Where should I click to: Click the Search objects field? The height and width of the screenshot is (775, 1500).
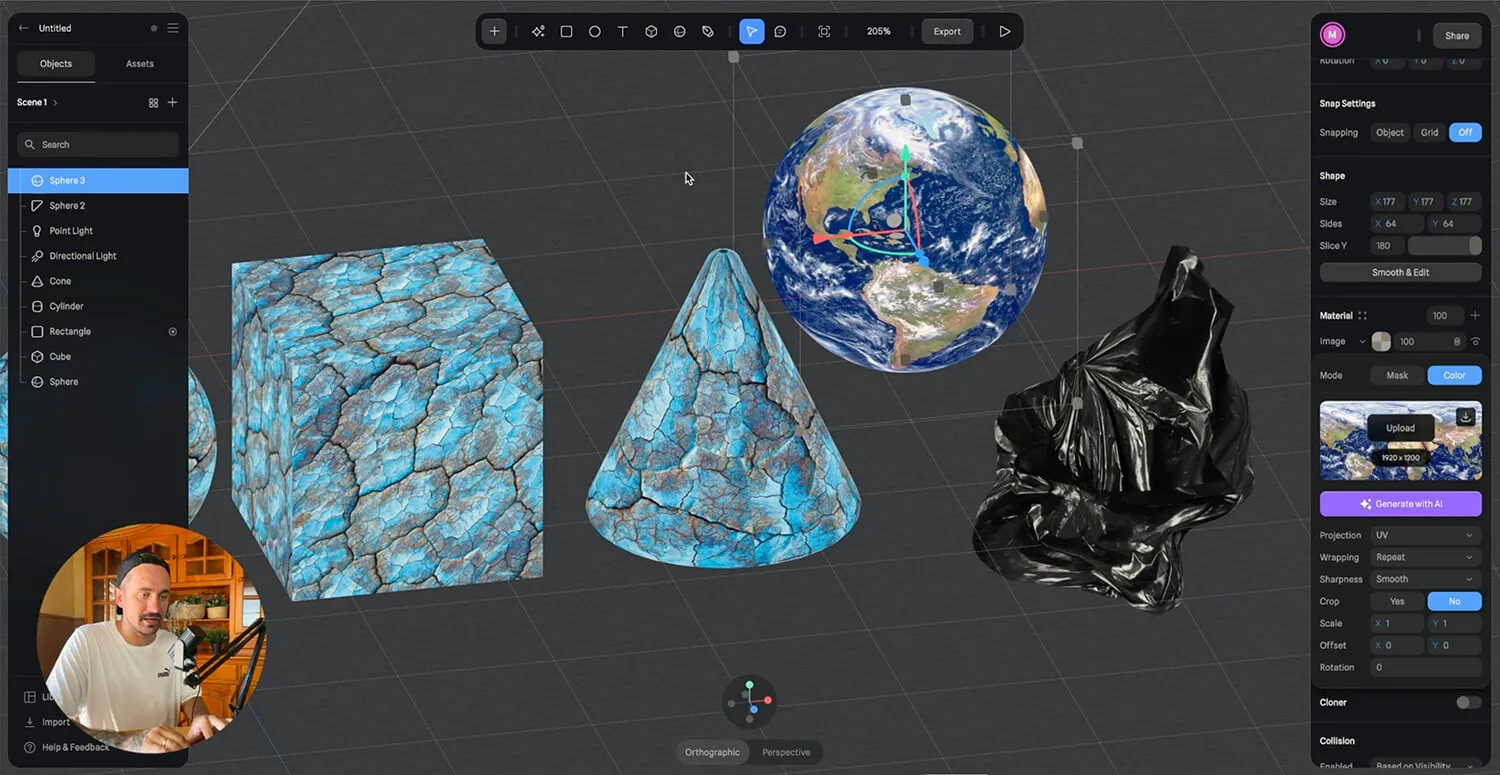click(x=98, y=144)
